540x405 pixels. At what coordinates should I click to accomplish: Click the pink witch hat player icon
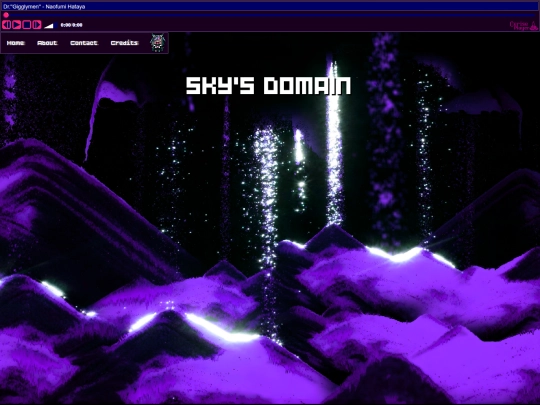tap(533, 25)
